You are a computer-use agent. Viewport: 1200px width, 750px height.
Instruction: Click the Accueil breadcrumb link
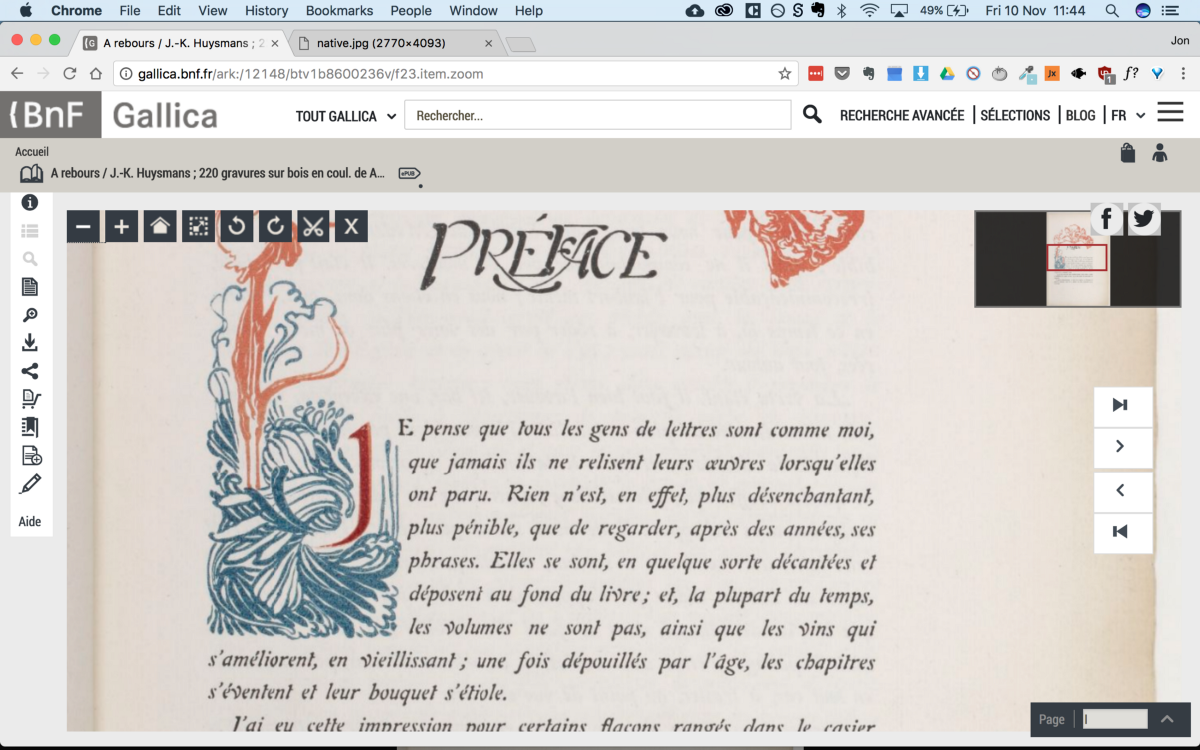tap(32, 152)
